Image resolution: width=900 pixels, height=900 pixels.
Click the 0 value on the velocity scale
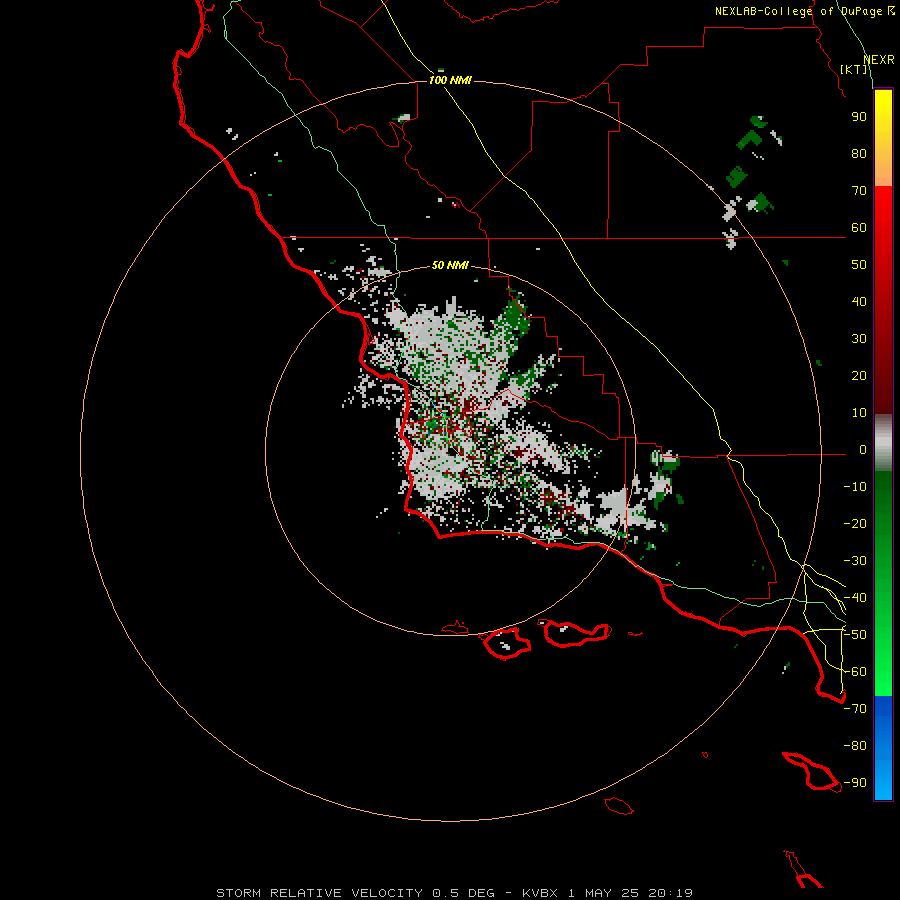click(863, 450)
